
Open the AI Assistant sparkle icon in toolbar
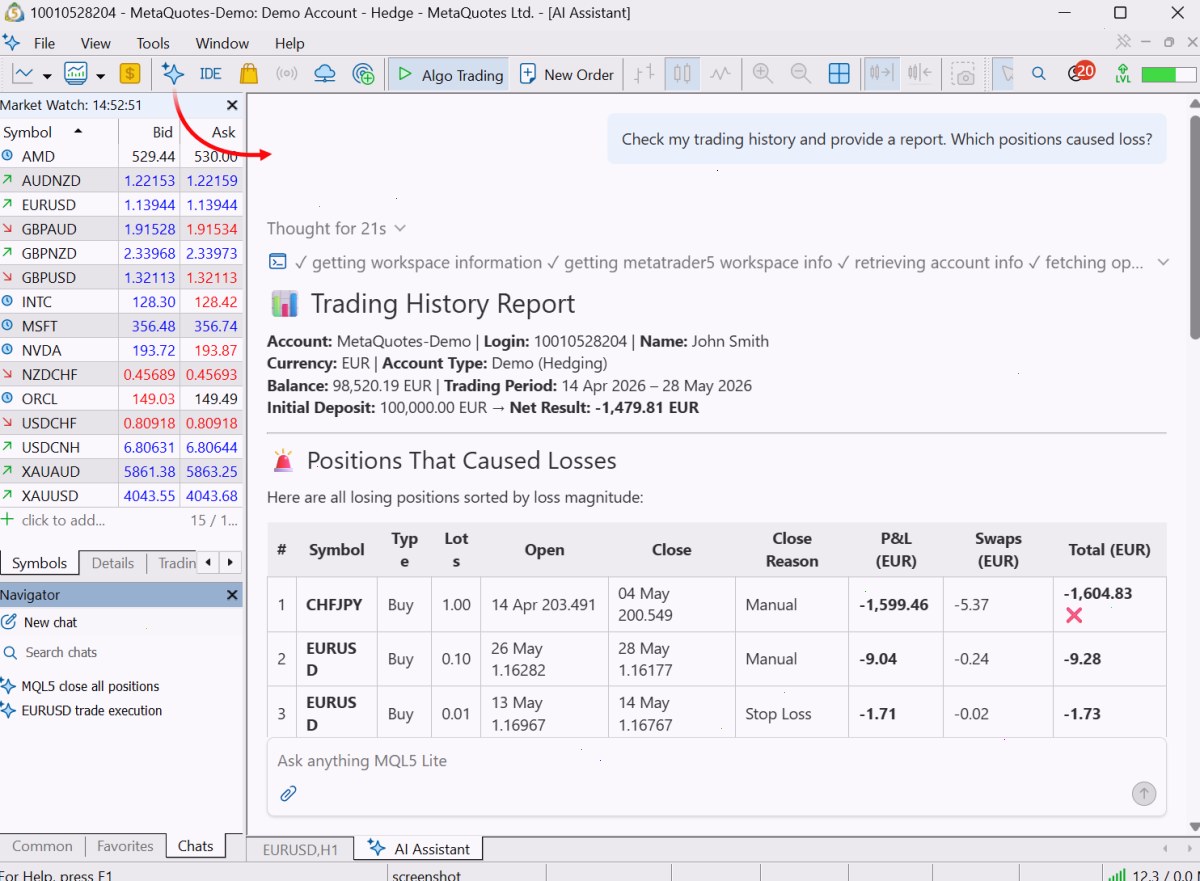[x=173, y=74]
